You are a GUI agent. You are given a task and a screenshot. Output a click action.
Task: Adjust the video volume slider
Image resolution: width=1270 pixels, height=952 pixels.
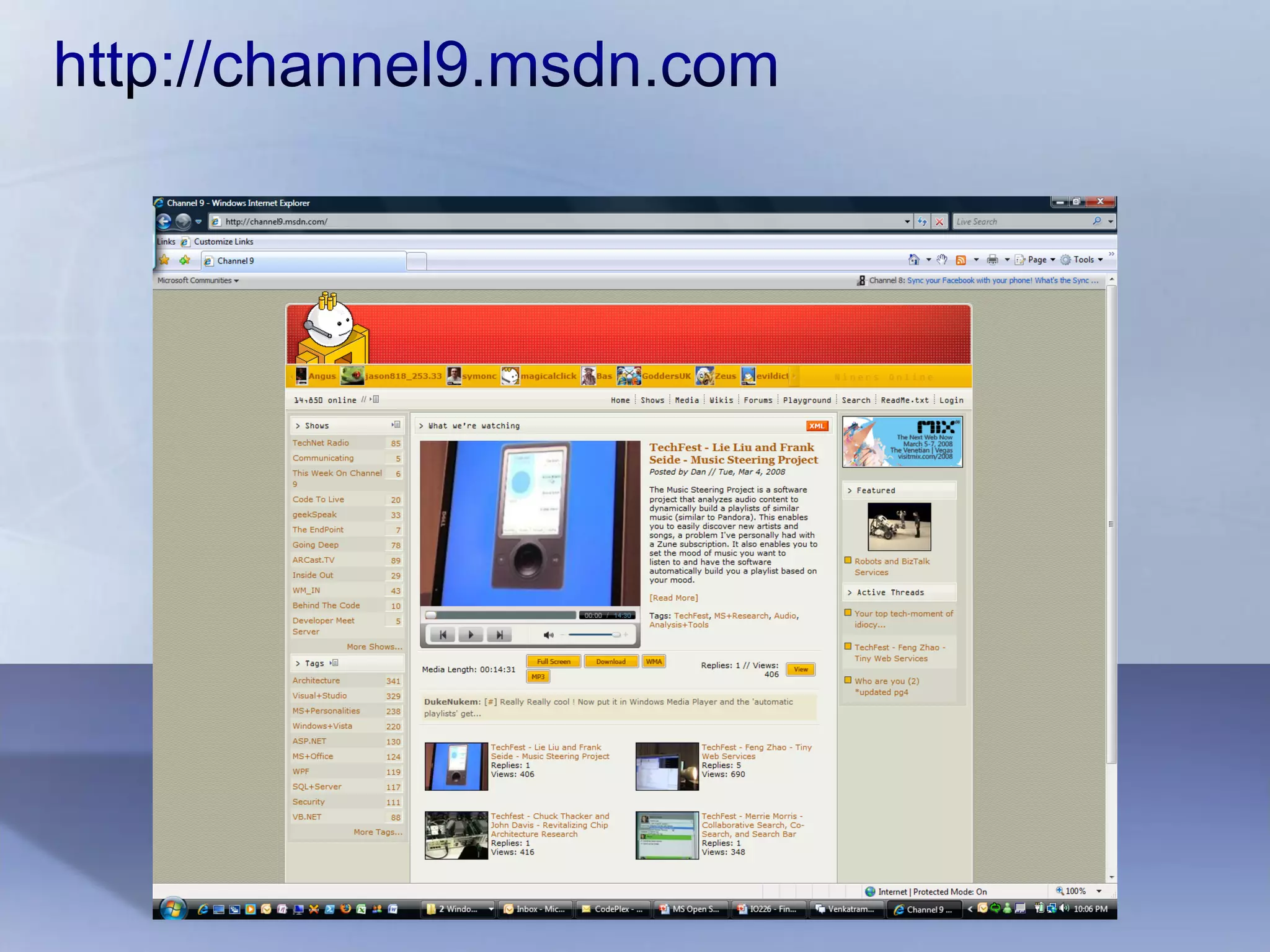(595, 635)
